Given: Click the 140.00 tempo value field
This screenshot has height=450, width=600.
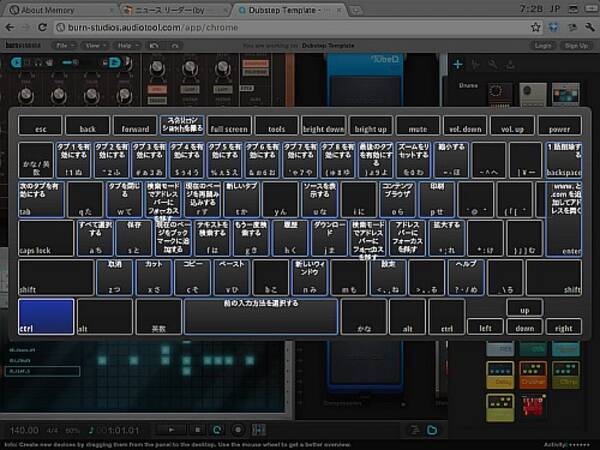Looking at the screenshot, I should point(24,430).
